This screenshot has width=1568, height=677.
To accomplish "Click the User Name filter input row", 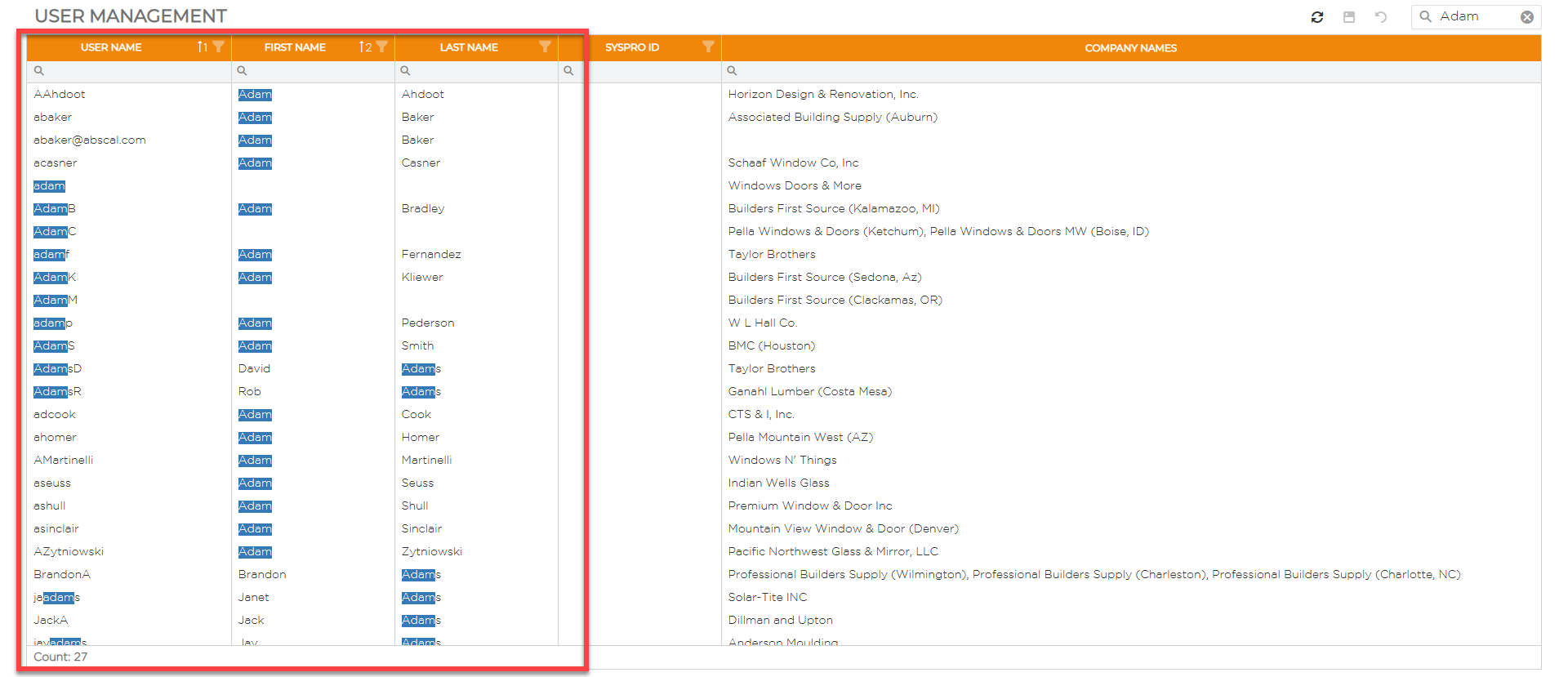I will tap(129, 71).
